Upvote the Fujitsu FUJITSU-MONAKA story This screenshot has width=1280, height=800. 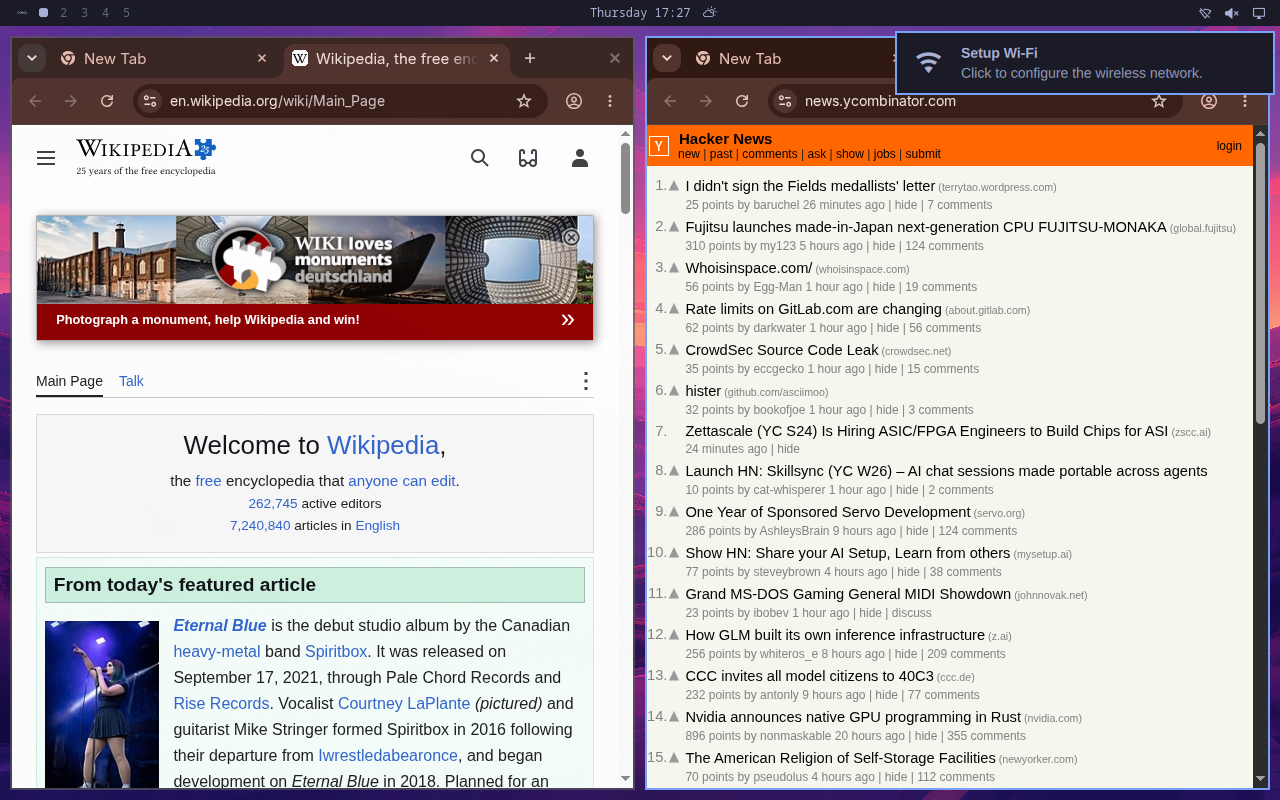pos(674,227)
